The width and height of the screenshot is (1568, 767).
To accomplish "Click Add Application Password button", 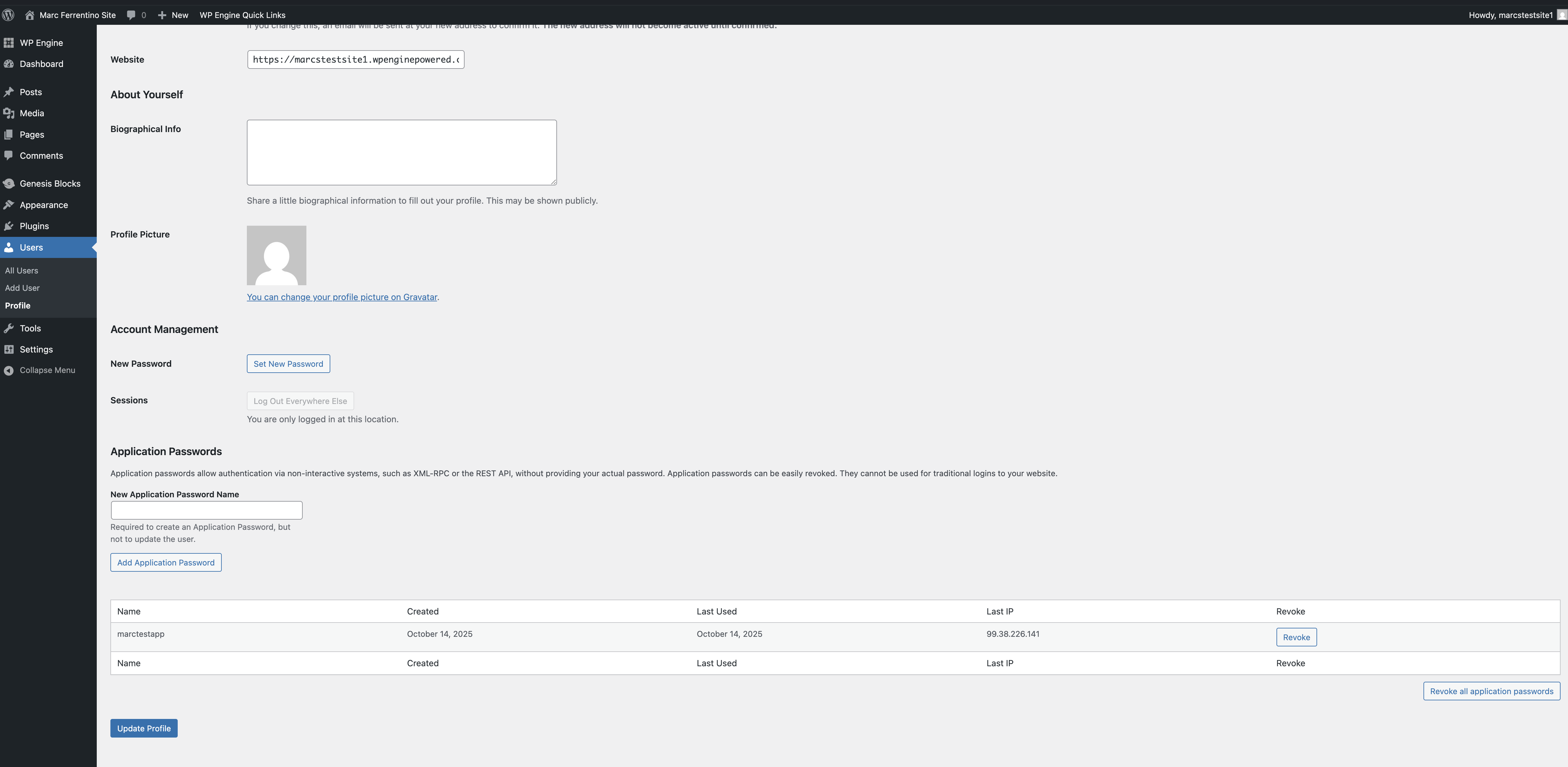I will [166, 562].
